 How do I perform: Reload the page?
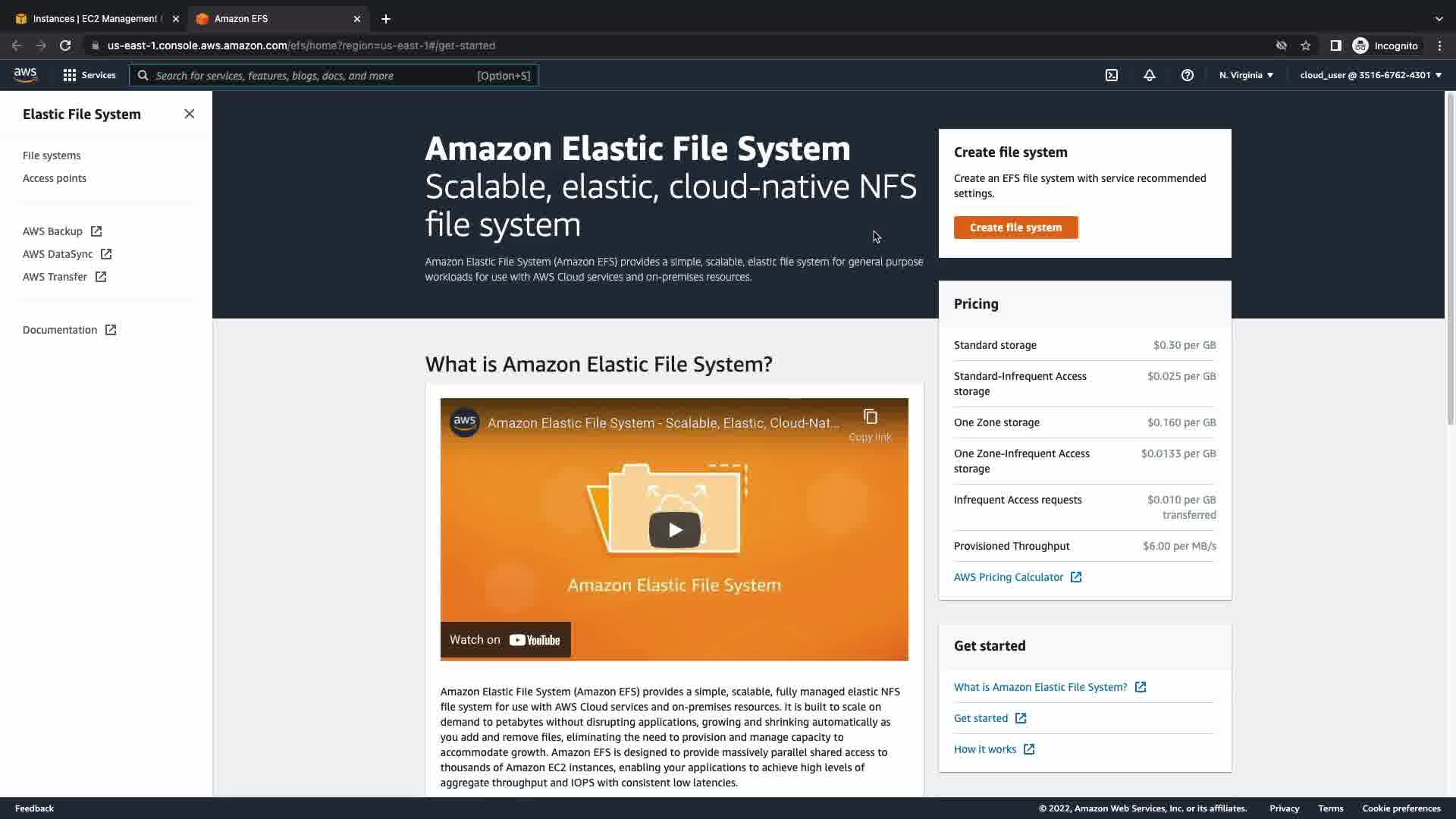tap(65, 45)
